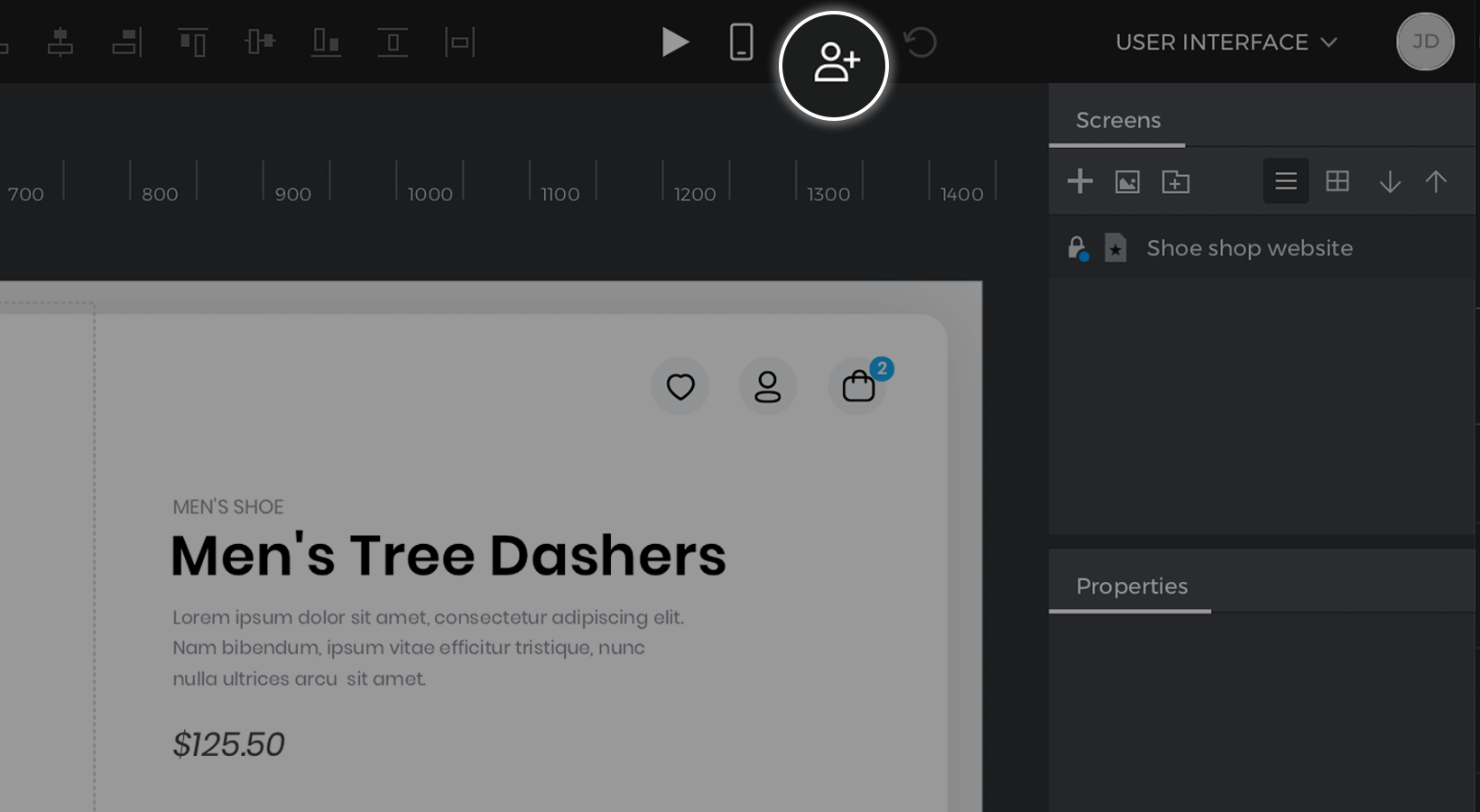Click the align middle vertically icon
The image size is (1480, 812).
260,42
